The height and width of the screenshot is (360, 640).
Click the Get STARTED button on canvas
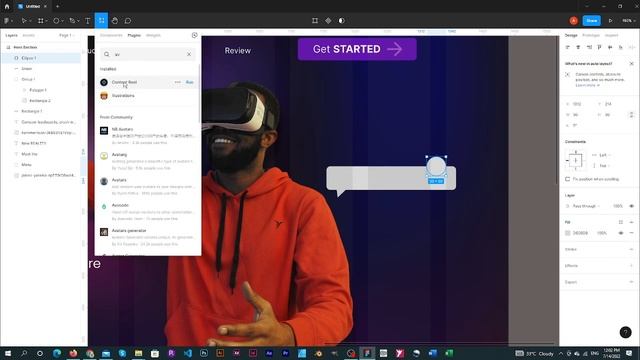[357, 49]
